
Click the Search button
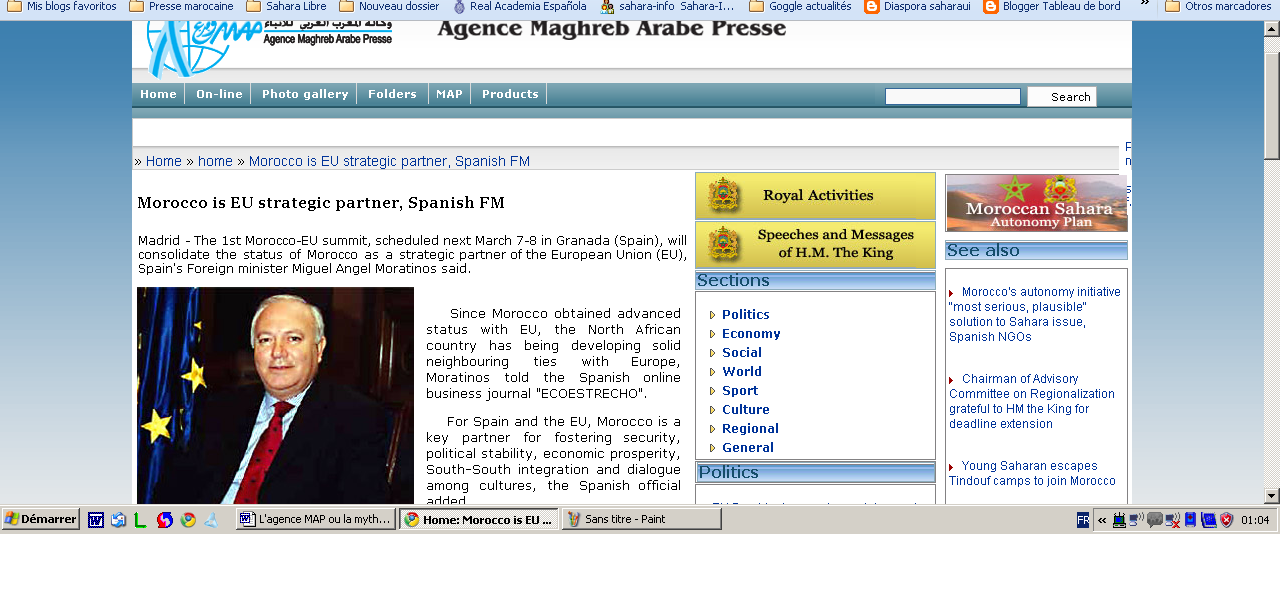[x=1062, y=97]
